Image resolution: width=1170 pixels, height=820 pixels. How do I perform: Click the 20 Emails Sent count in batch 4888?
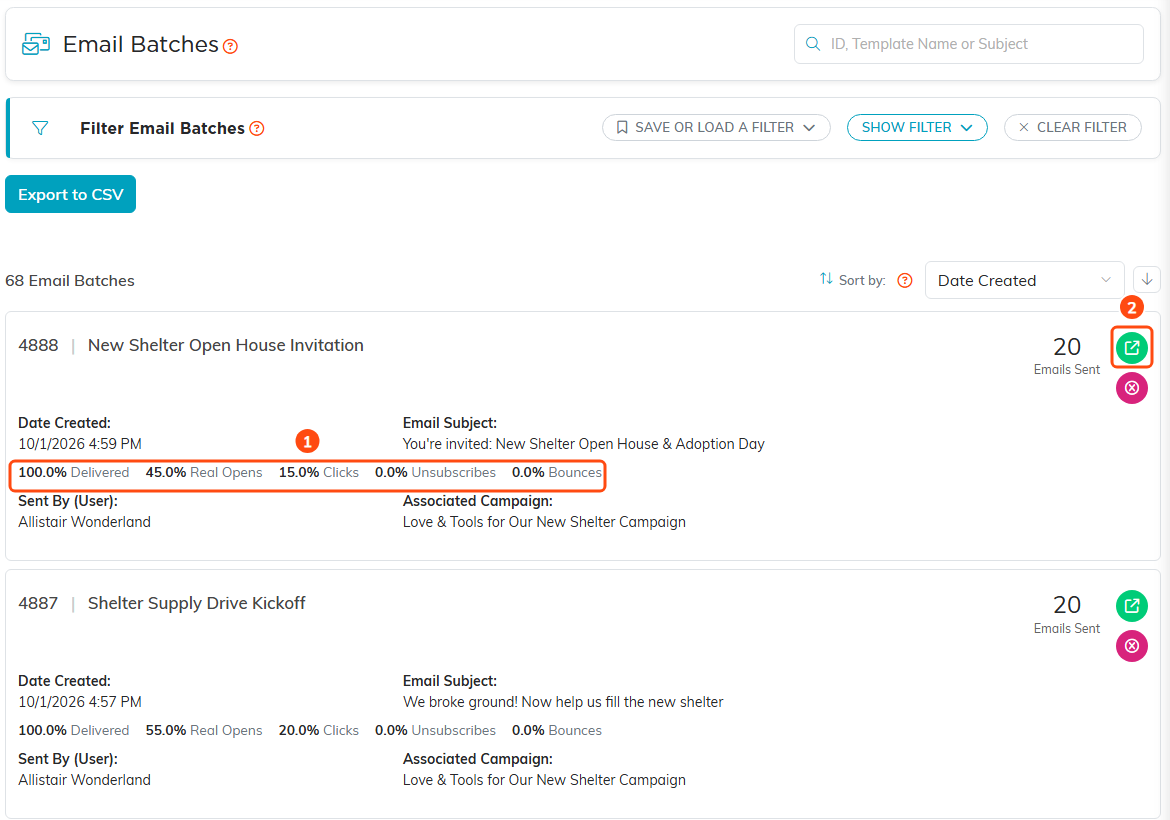(1066, 355)
